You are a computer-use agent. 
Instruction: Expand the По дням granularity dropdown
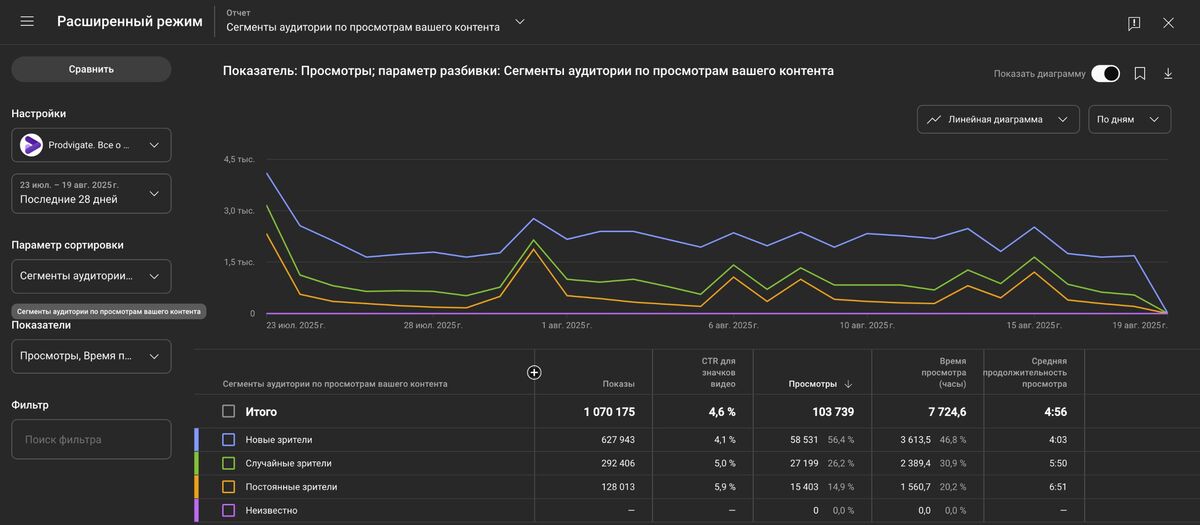pos(1129,119)
